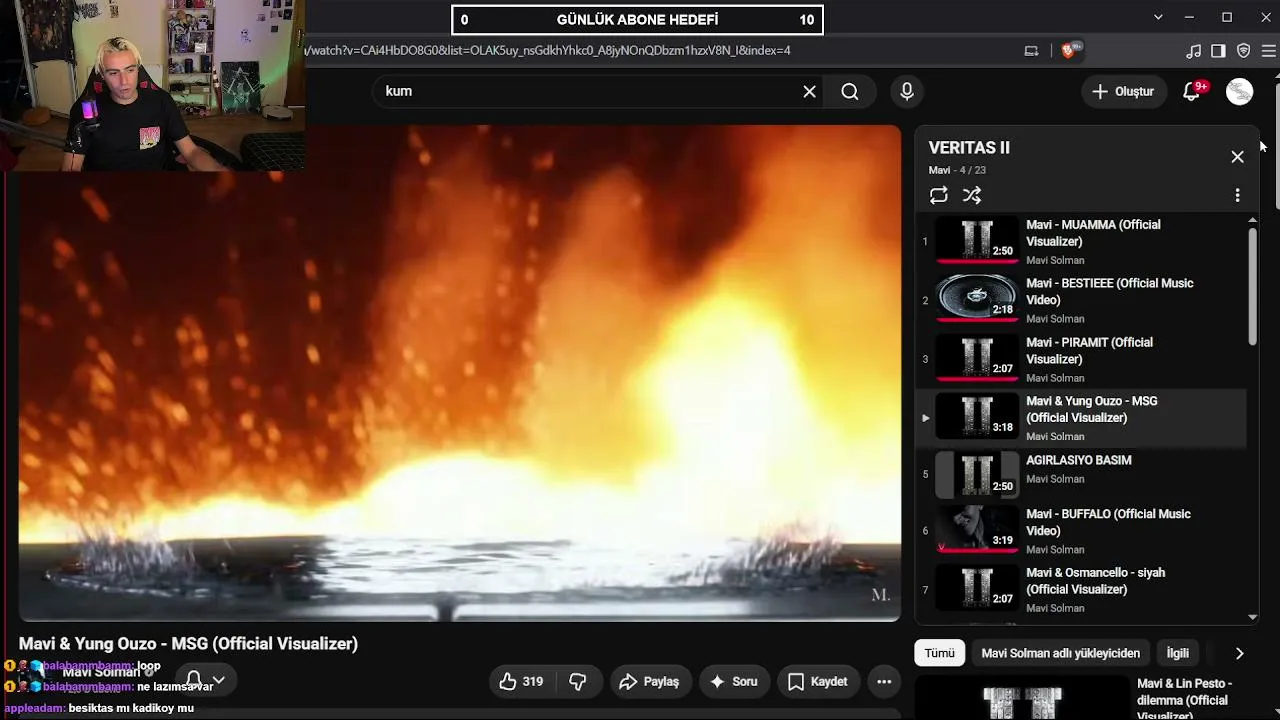Select 'Mavi & Yung Ouzo - MSG' playlist title
Image resolution: width=1280 pixels, height=720 pixels.
point(1092,410)
